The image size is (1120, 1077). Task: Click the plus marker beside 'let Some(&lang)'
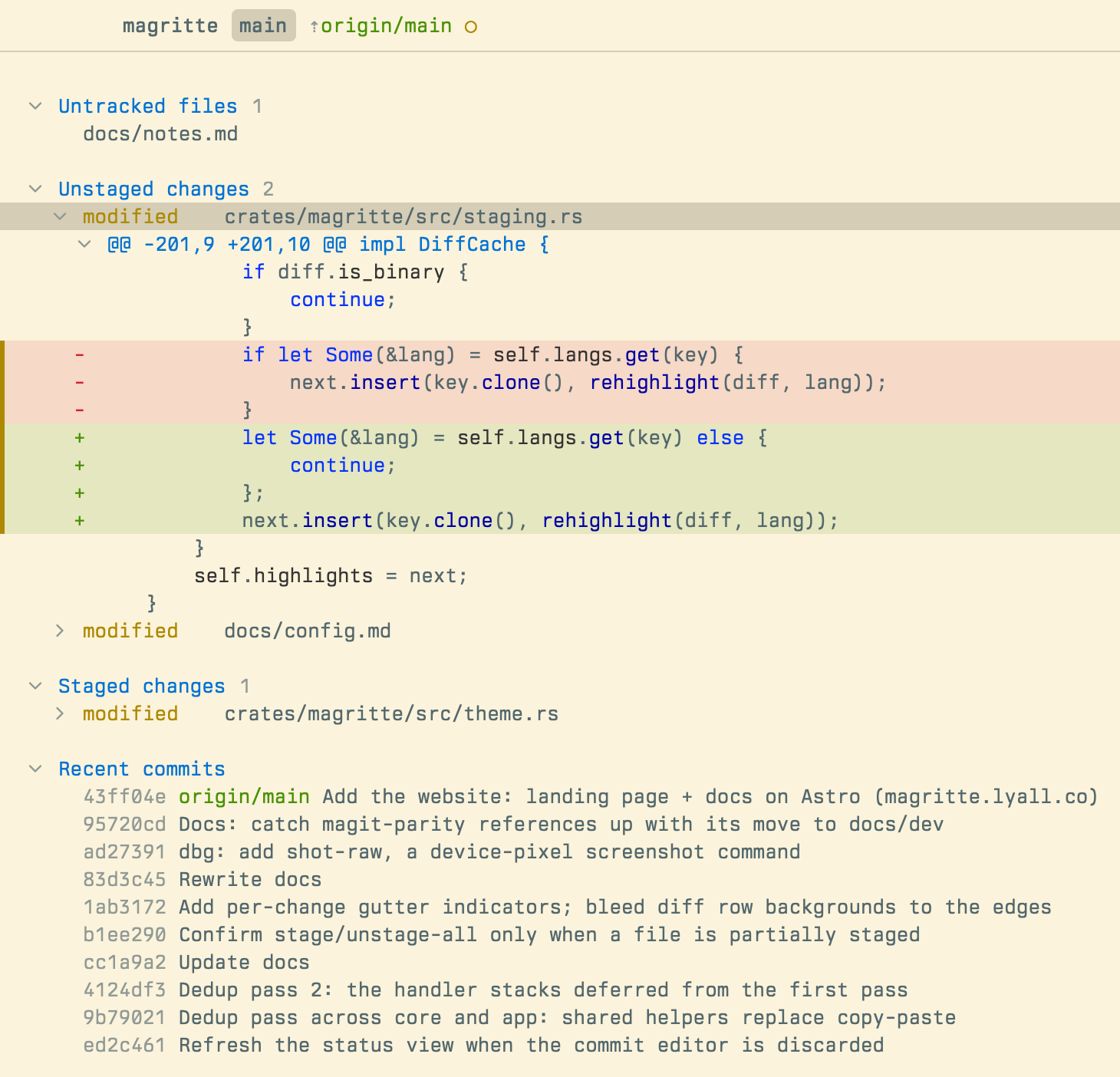[79, 437]
